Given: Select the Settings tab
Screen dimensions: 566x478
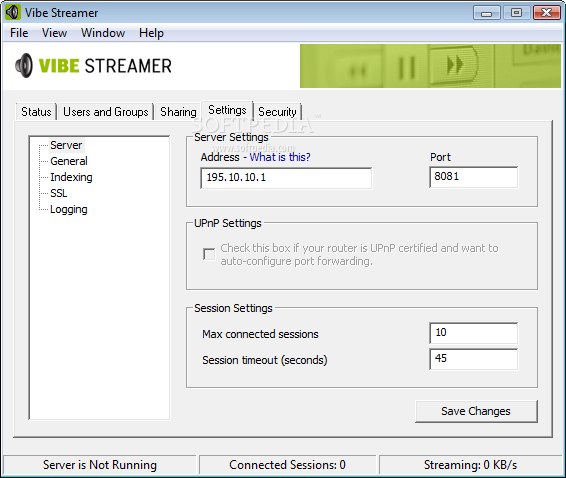Looking at the screenshot, I should pyautogui.click(x=227, y=110).
